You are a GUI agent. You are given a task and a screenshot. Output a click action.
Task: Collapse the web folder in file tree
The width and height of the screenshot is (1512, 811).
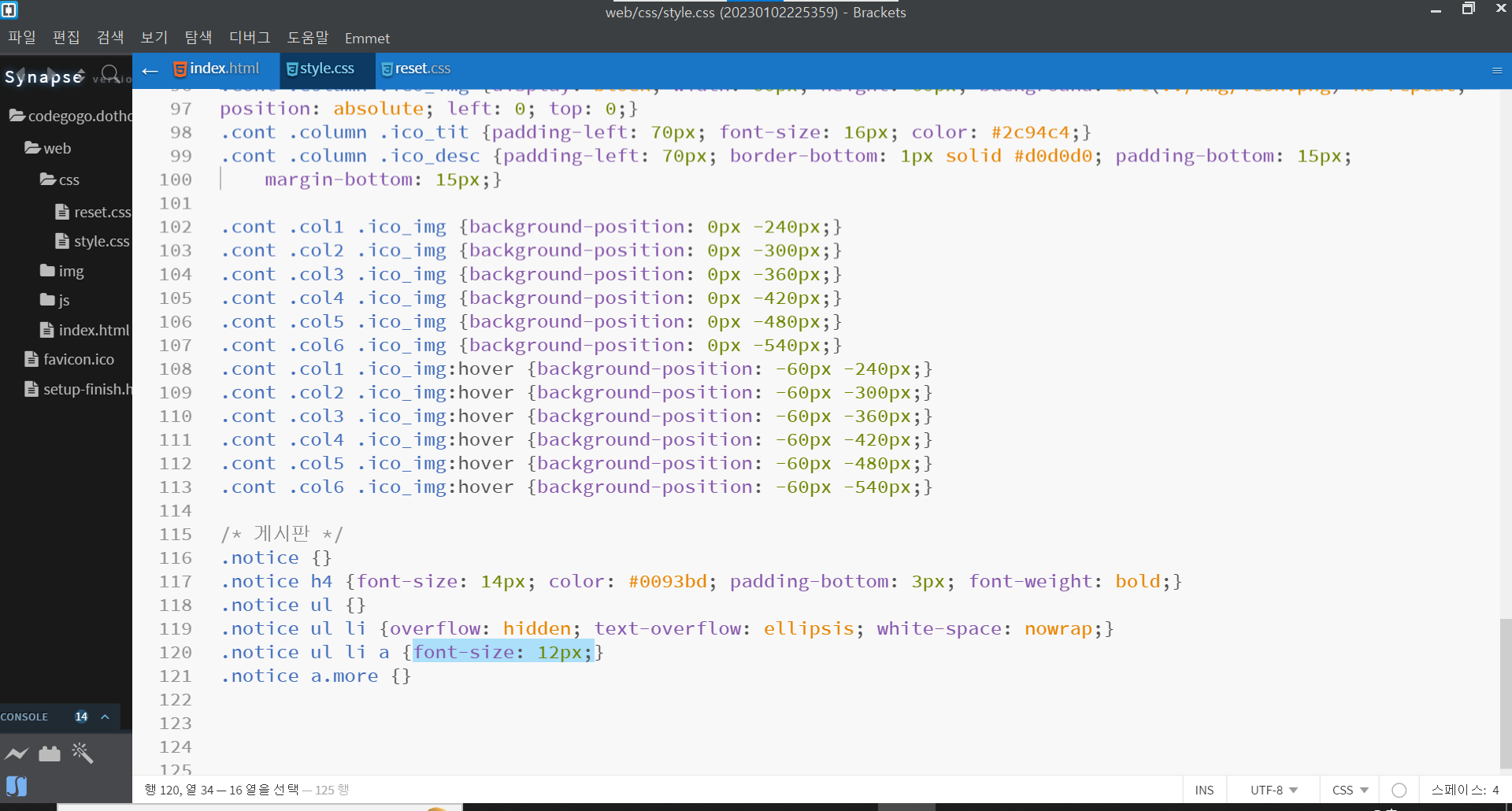[x=48, y=148]
